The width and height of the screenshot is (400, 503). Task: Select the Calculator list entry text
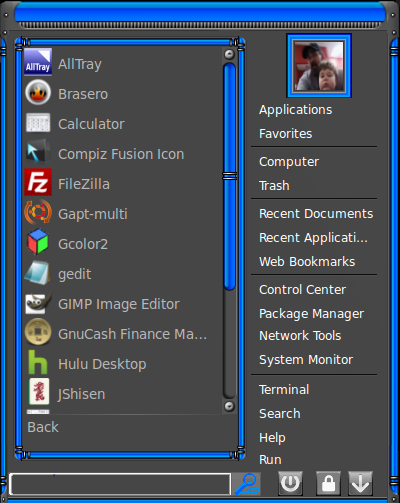91,124
